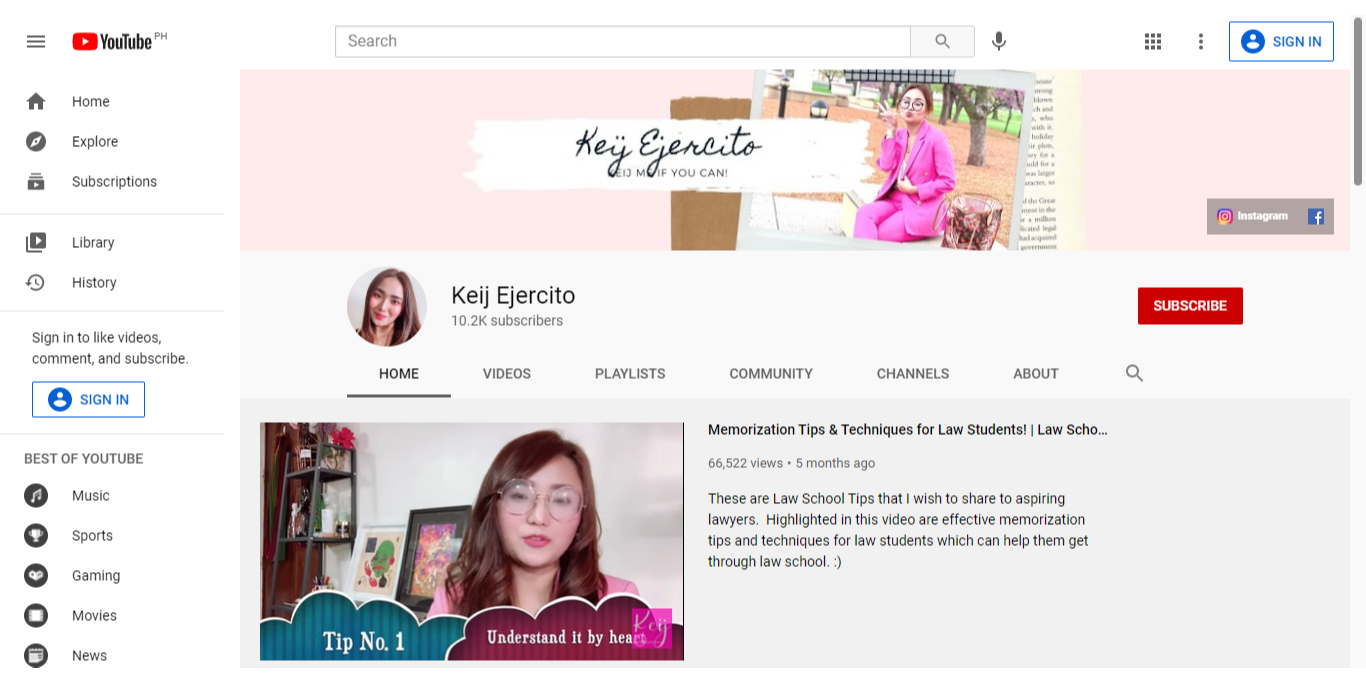
Task: Click the channel search icon
Action: (x=1134, y=373)
